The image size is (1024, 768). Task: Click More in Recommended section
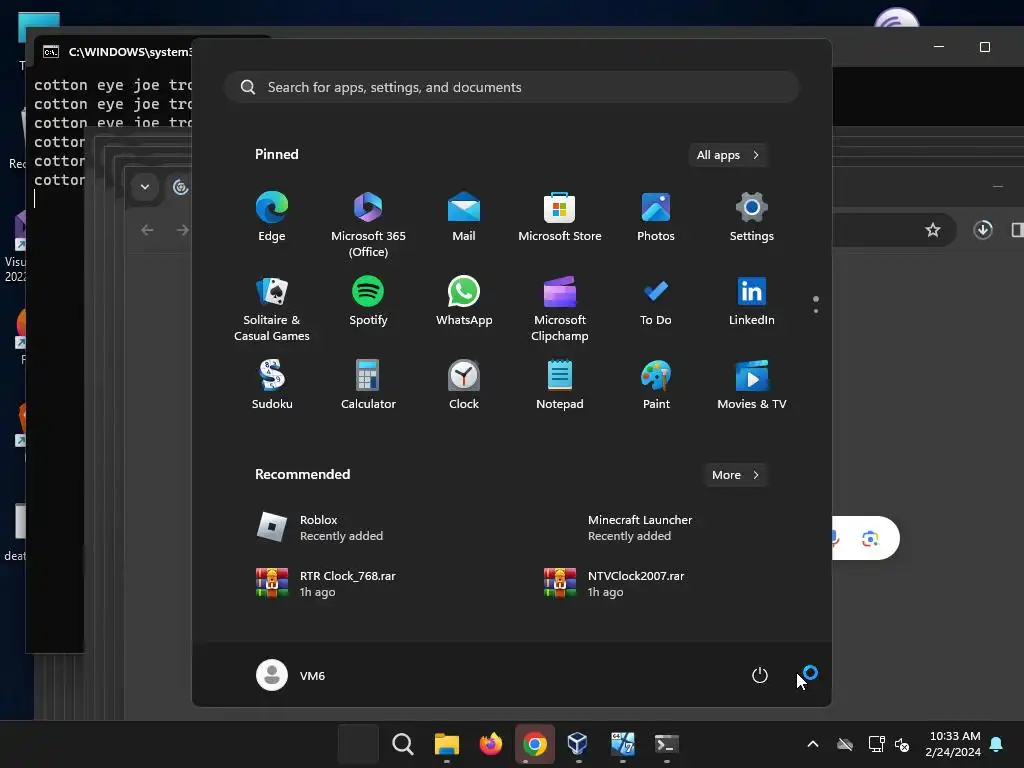(x=735, y=475)
